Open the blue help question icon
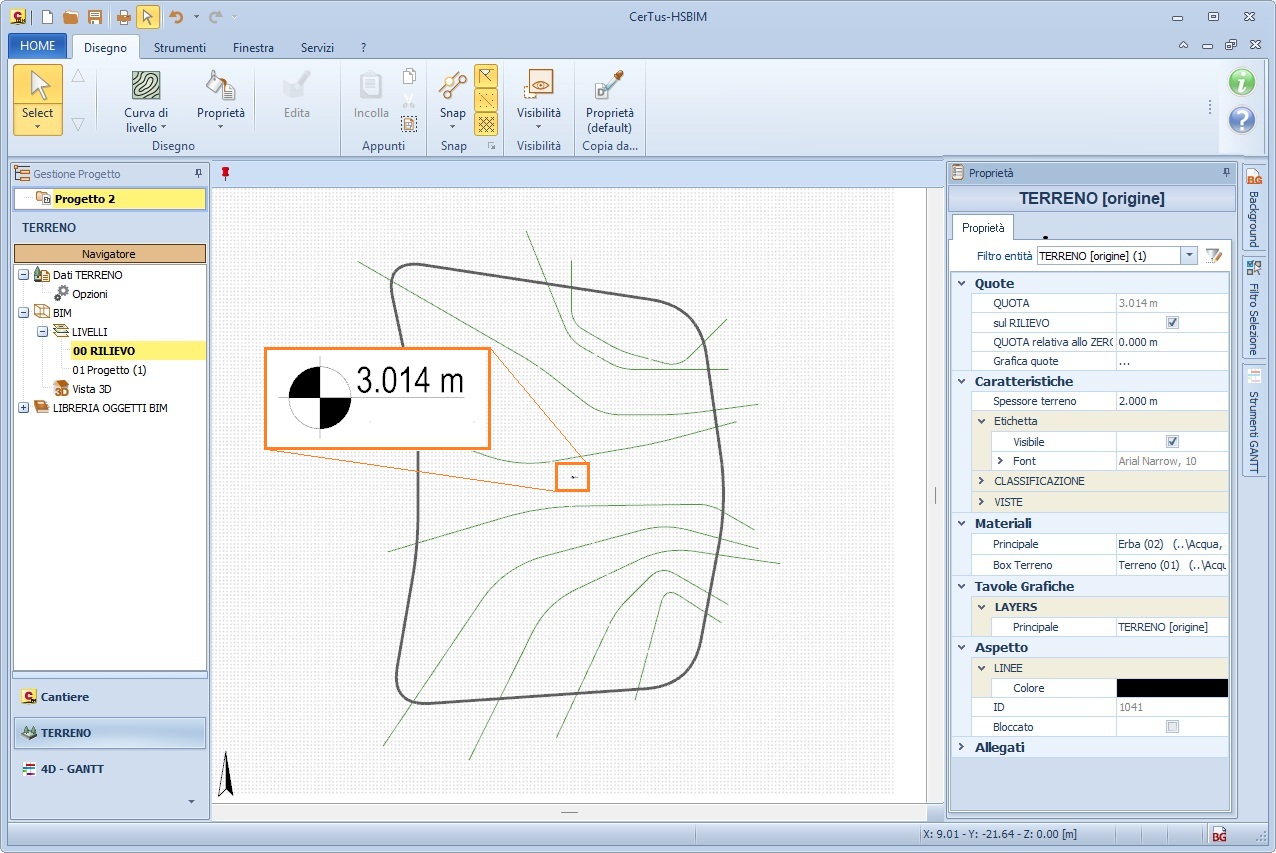This screenshot has height=853, width=1276. (x=1241, y=120)
